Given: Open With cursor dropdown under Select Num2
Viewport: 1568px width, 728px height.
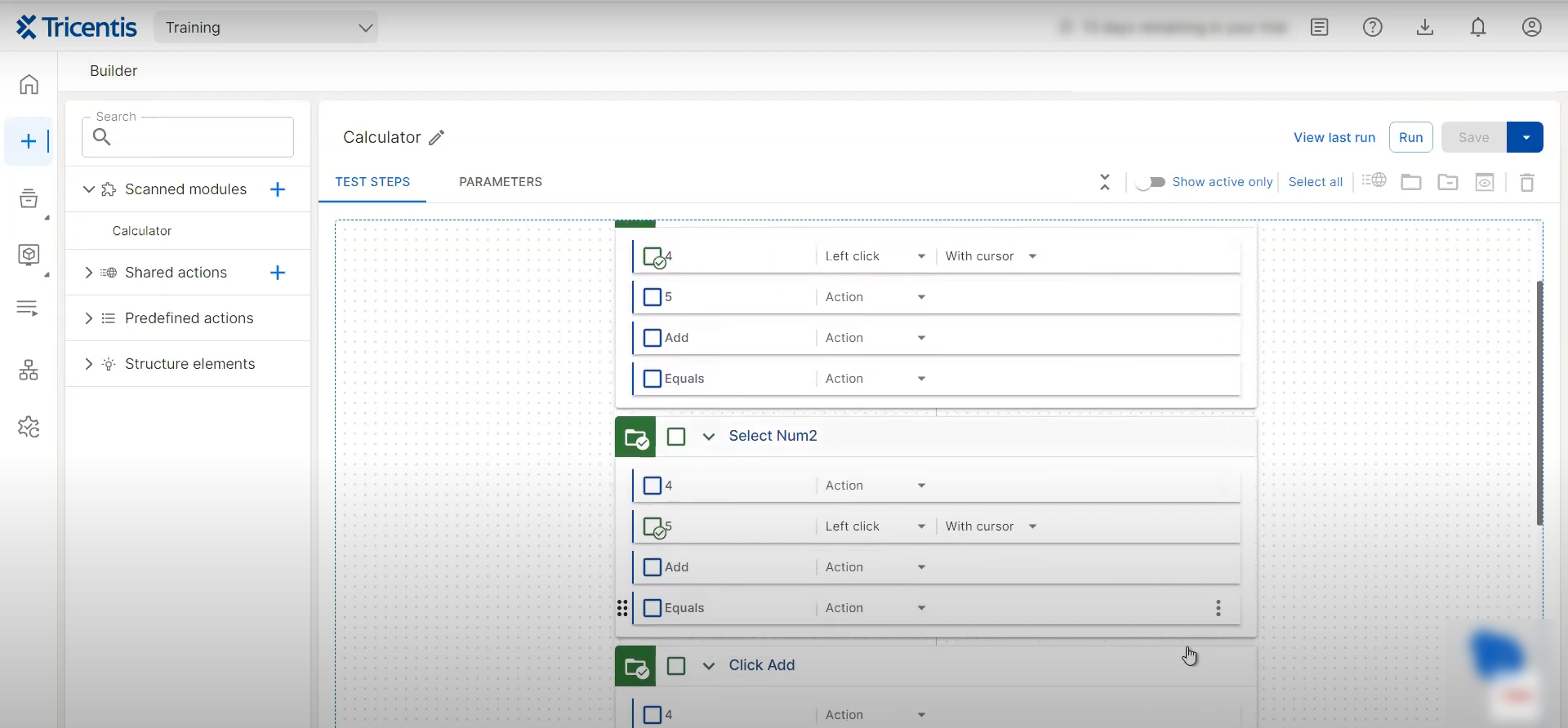Looking at the screenshot, I should [991, 526].
